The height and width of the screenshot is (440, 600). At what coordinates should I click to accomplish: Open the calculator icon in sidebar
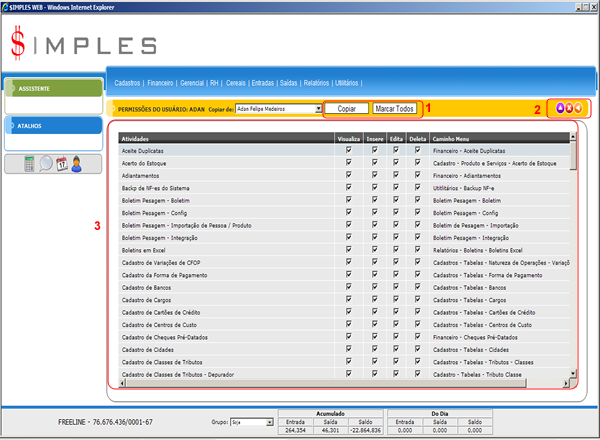coord(29,164)
